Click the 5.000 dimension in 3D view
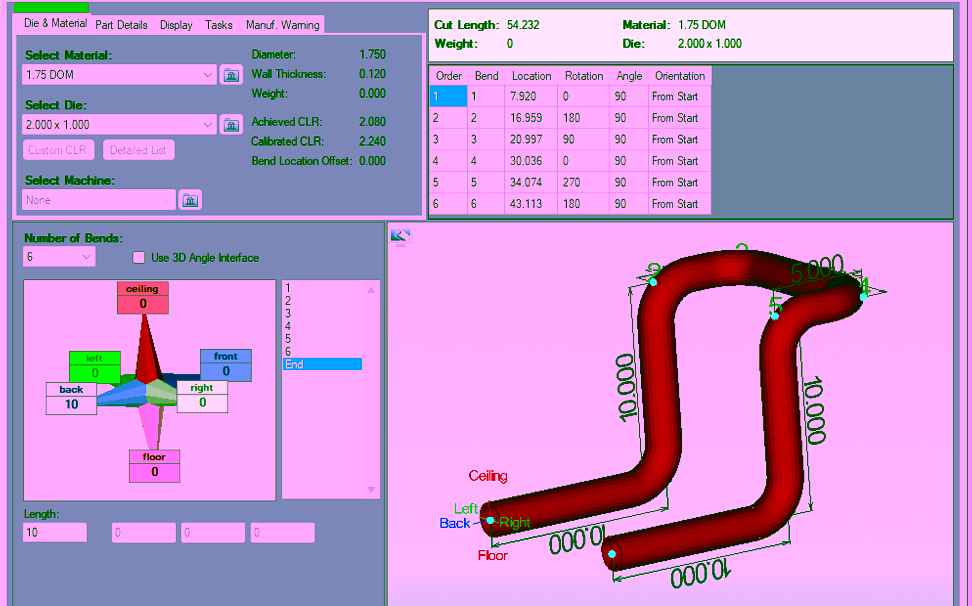The height and width of the screenshot is (606, 972). click(x=818, y=270)
